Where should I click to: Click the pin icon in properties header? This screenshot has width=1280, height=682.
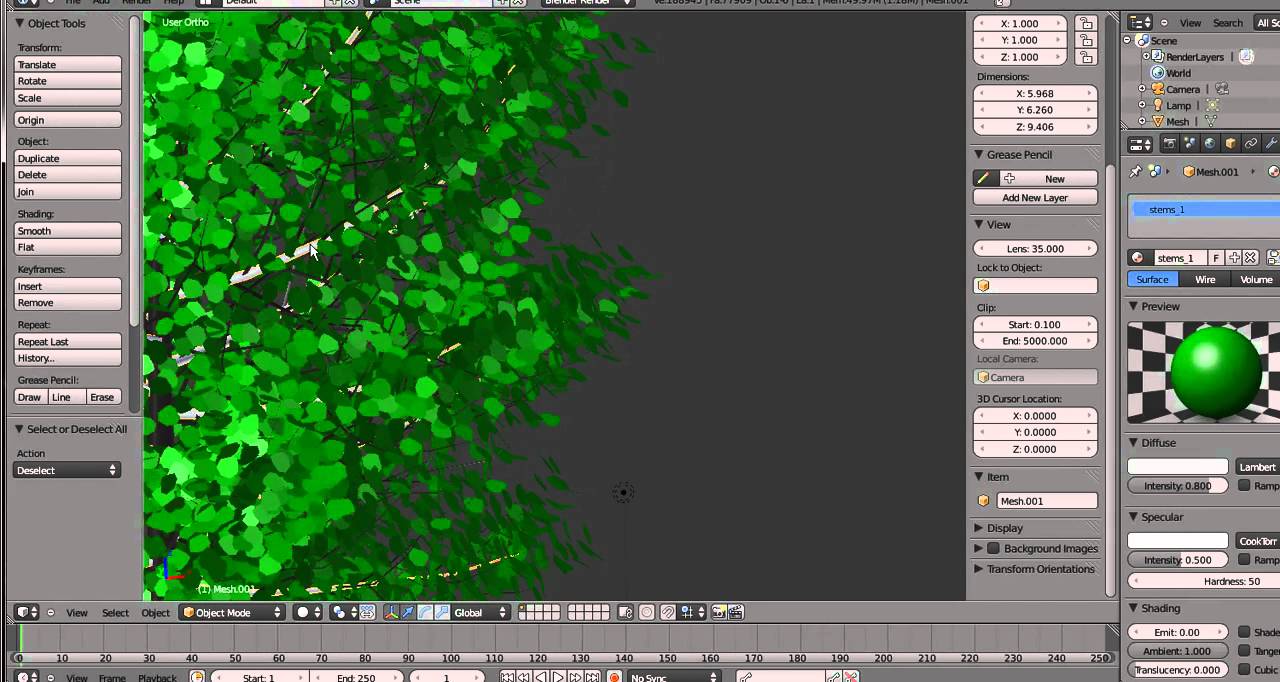point(1136,172)
